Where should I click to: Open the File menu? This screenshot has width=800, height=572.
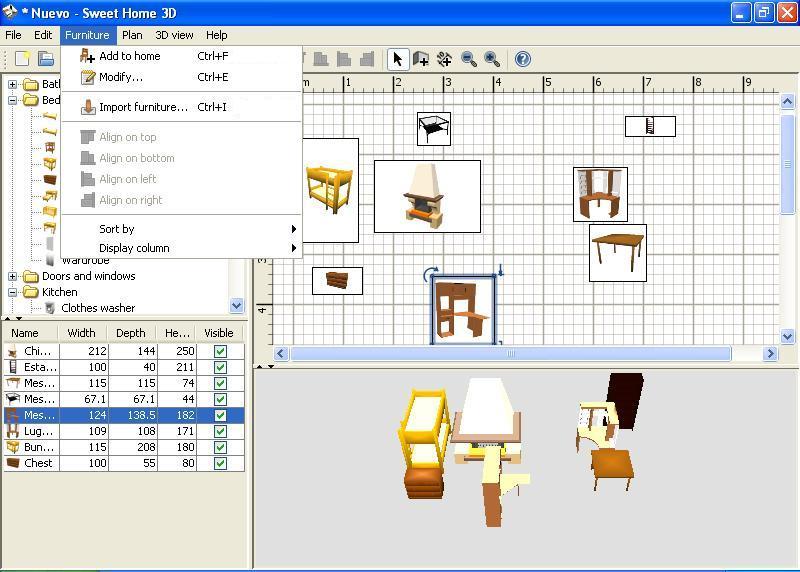(x=13, y=35)
